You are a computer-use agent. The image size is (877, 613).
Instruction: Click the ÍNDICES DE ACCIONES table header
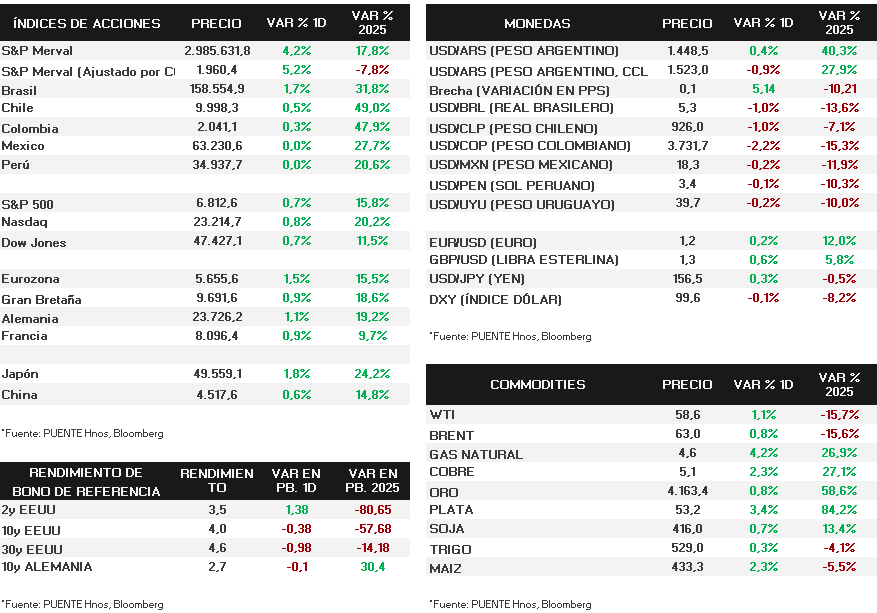coord(88,23)
